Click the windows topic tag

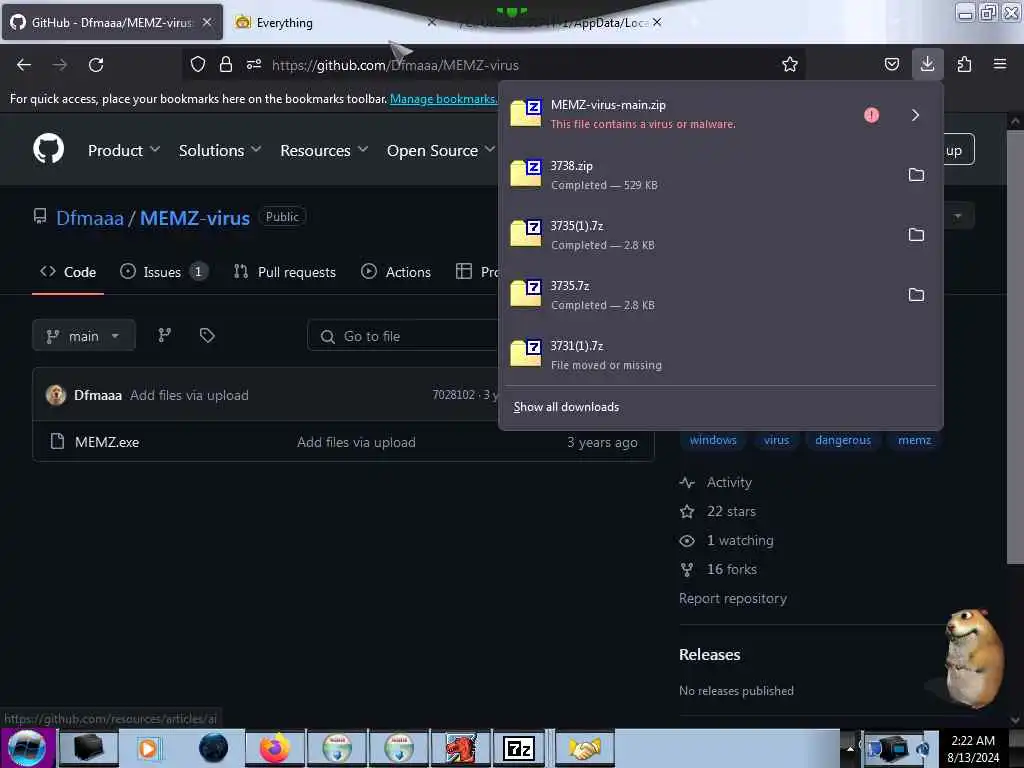713,440
